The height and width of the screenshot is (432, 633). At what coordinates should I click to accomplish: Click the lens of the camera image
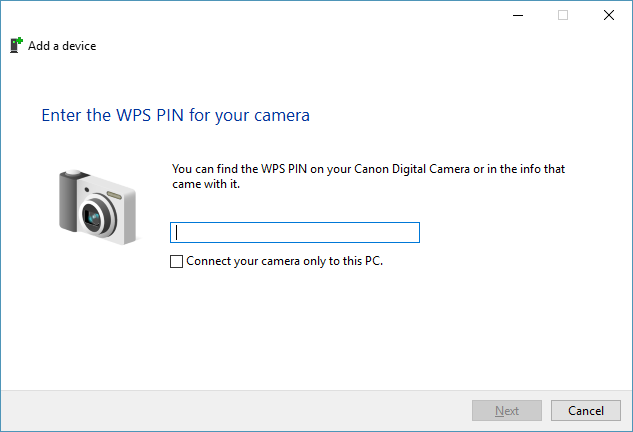[x=95, y=214]
